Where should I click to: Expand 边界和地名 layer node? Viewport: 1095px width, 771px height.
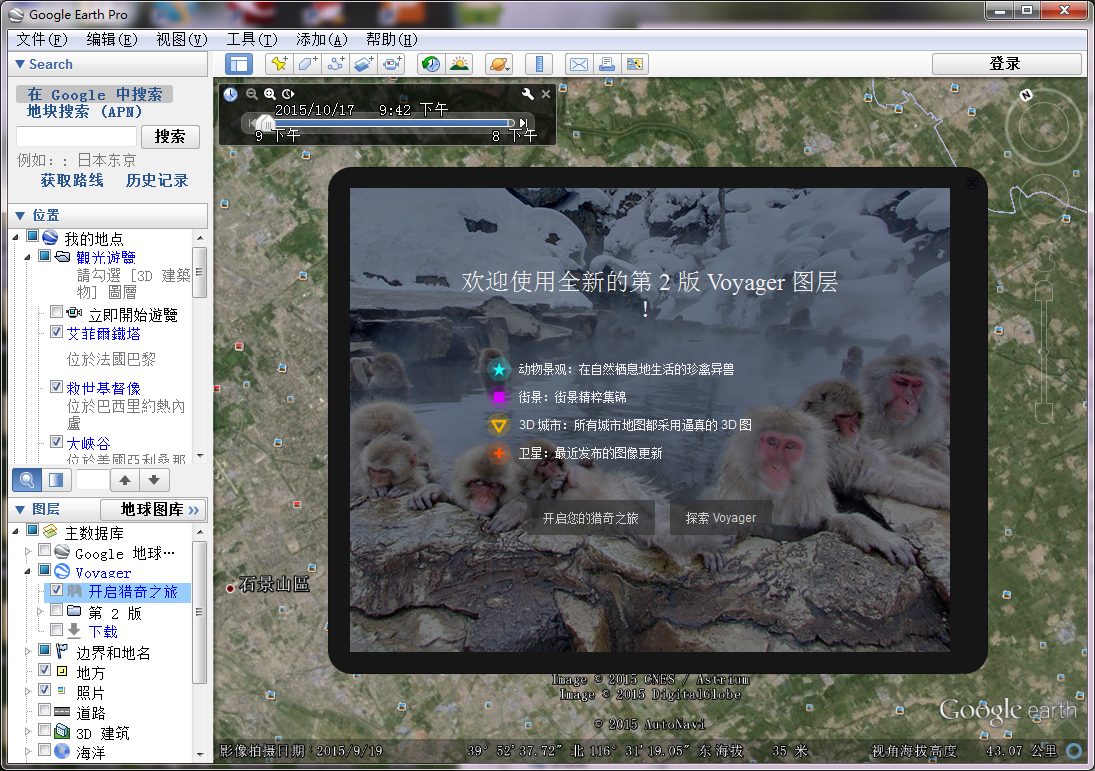[x=28, y=651]
